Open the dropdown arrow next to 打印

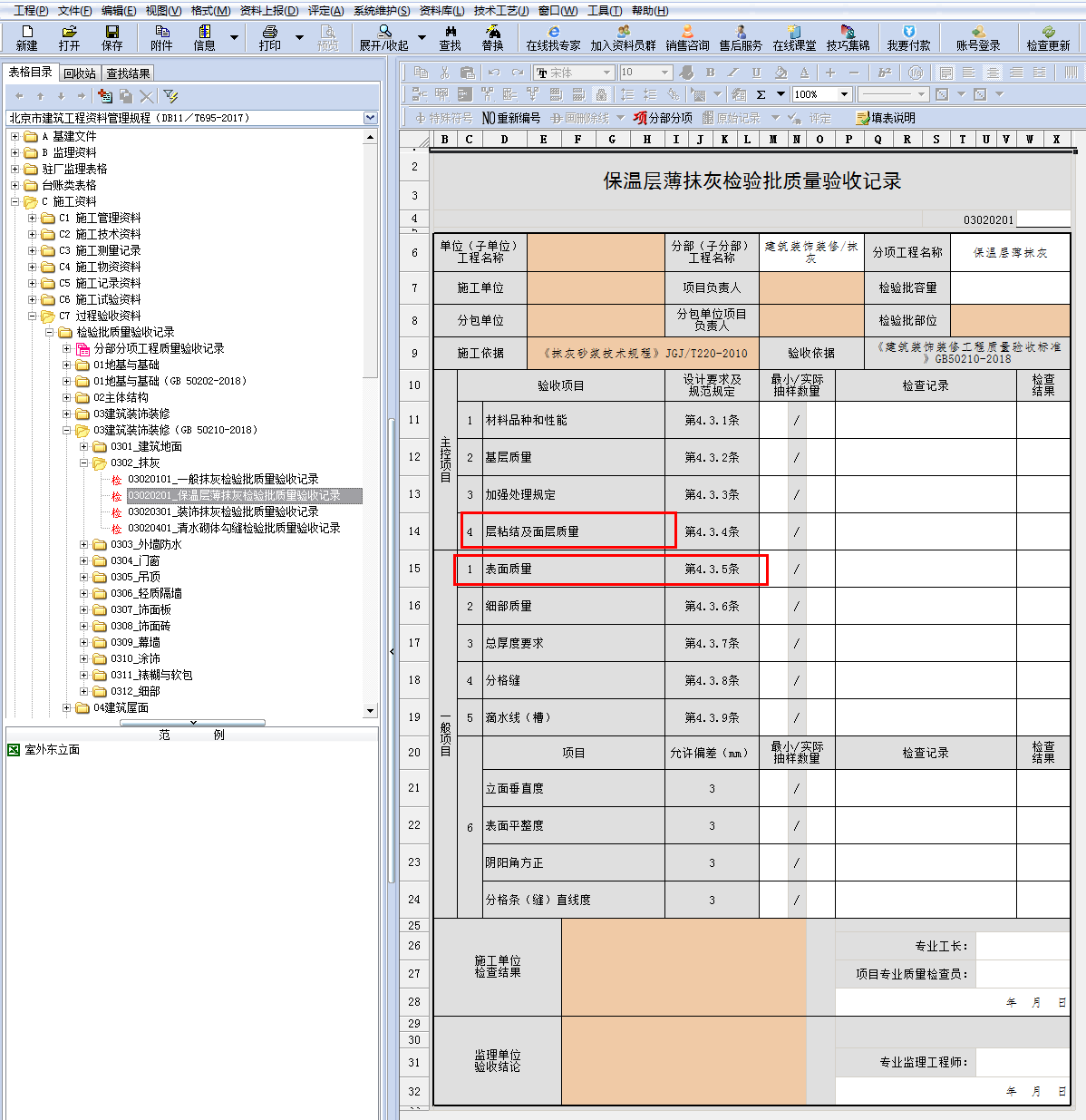pos(299,37)
